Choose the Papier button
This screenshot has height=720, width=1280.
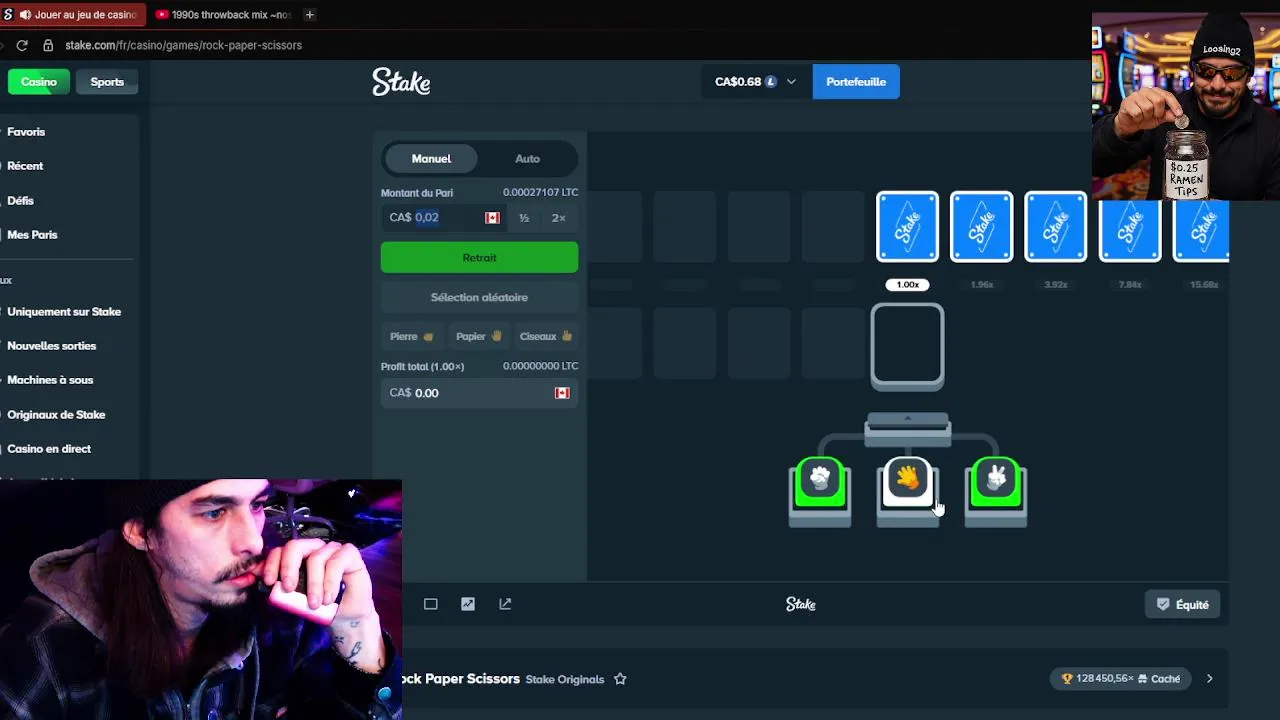click(479, 337)
